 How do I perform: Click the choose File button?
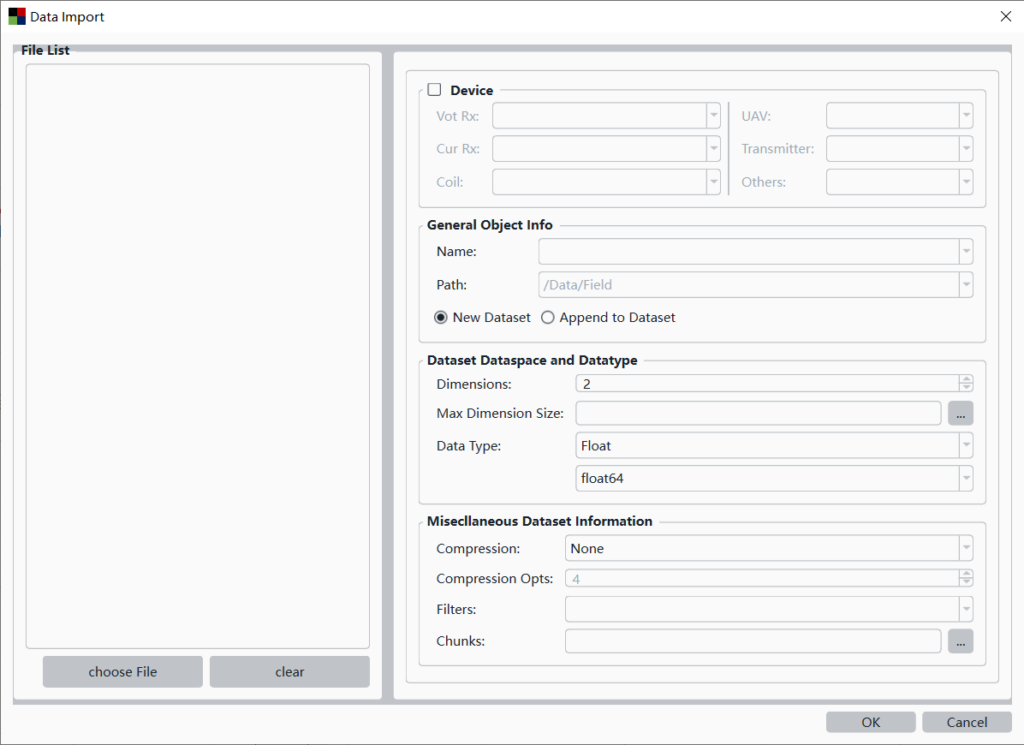tap(122, 672)
